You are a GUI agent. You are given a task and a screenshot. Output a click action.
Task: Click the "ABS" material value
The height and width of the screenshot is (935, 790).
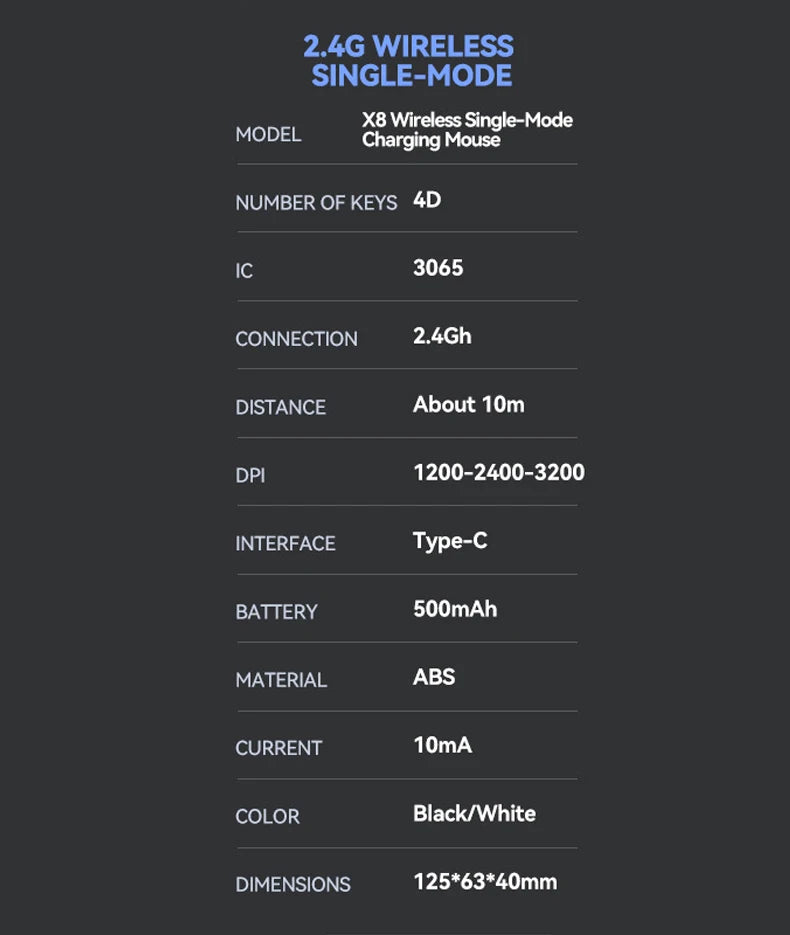pyautogui.click(x=434, y=677)
